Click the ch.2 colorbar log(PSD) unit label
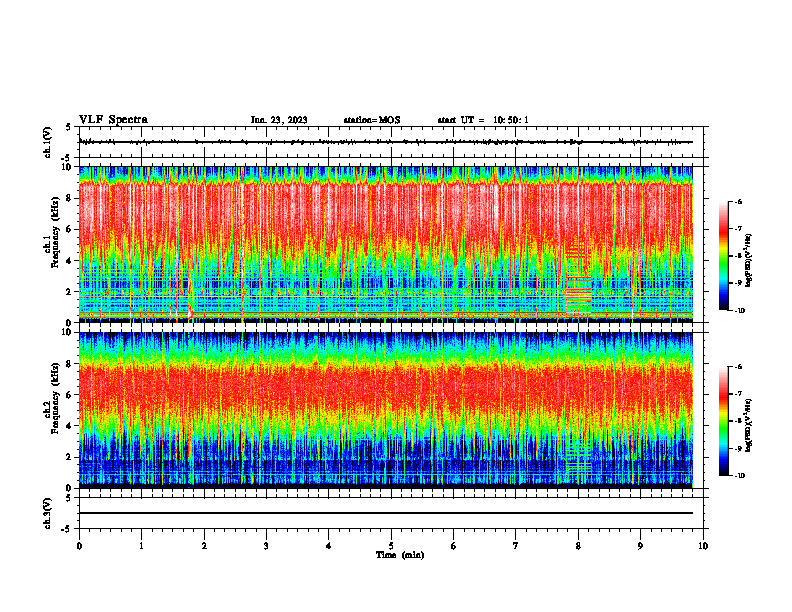Image resolution: width=792 pixels, height=612 pixels. (x=749, y=426)
